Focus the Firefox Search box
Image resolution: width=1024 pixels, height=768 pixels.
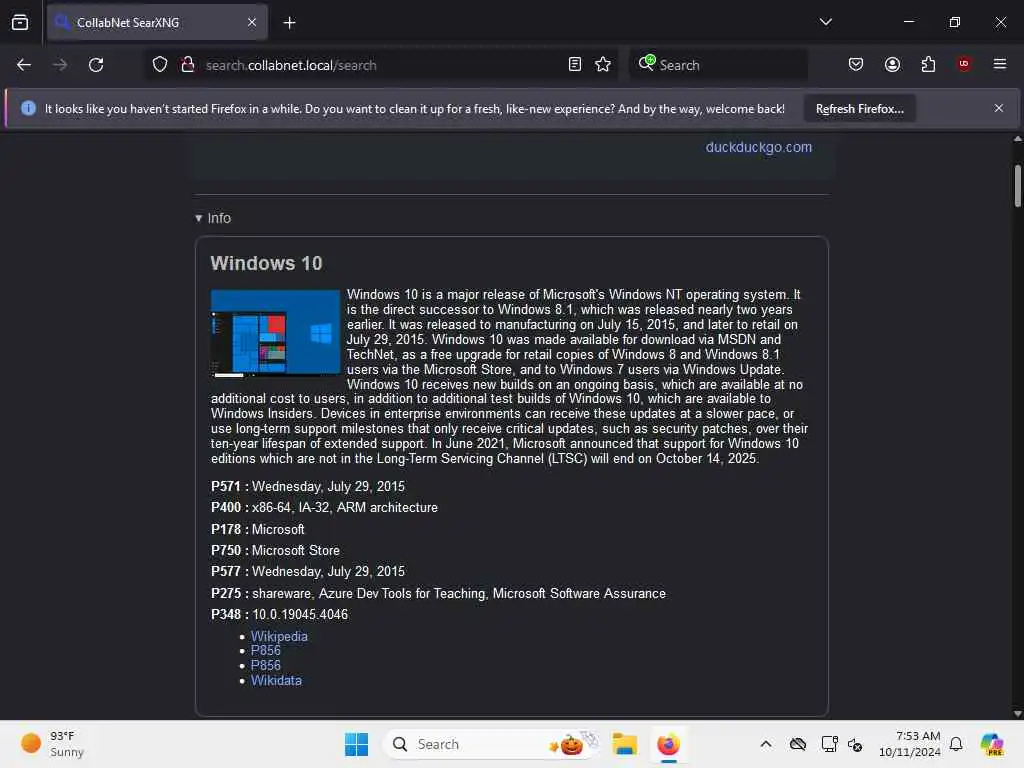point(718,65)
